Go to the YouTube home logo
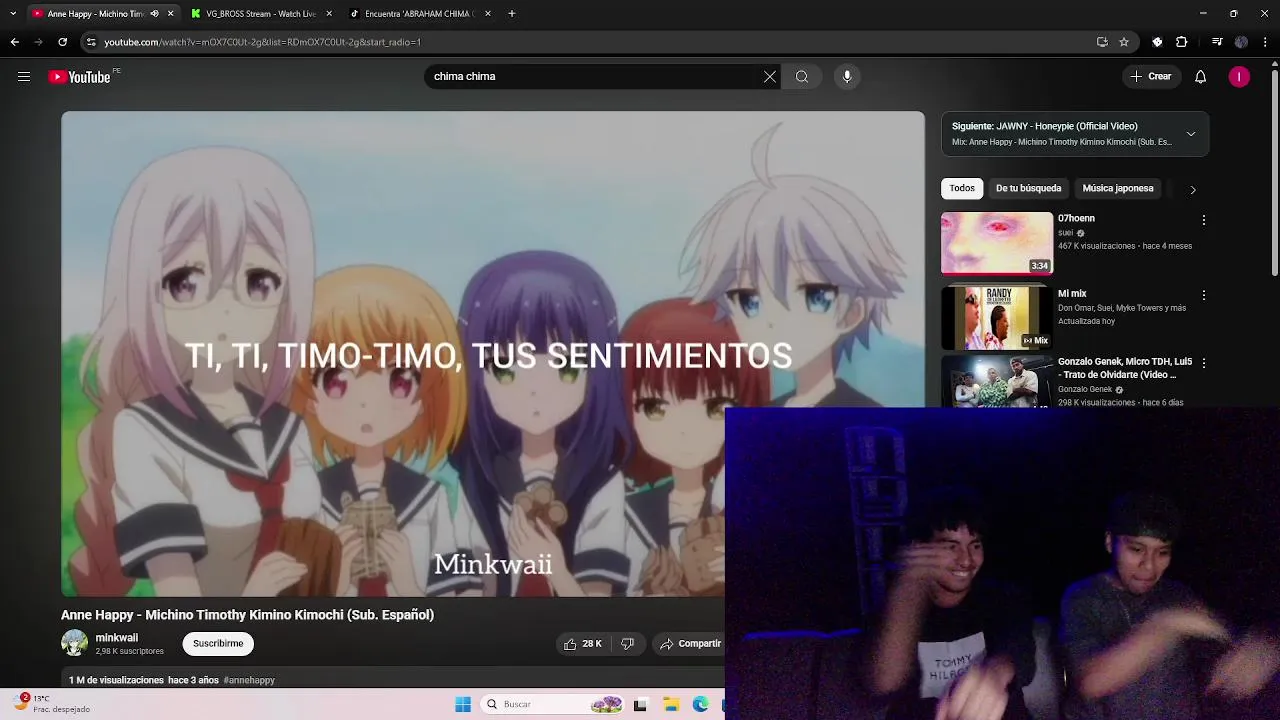 tap(80, 77)
